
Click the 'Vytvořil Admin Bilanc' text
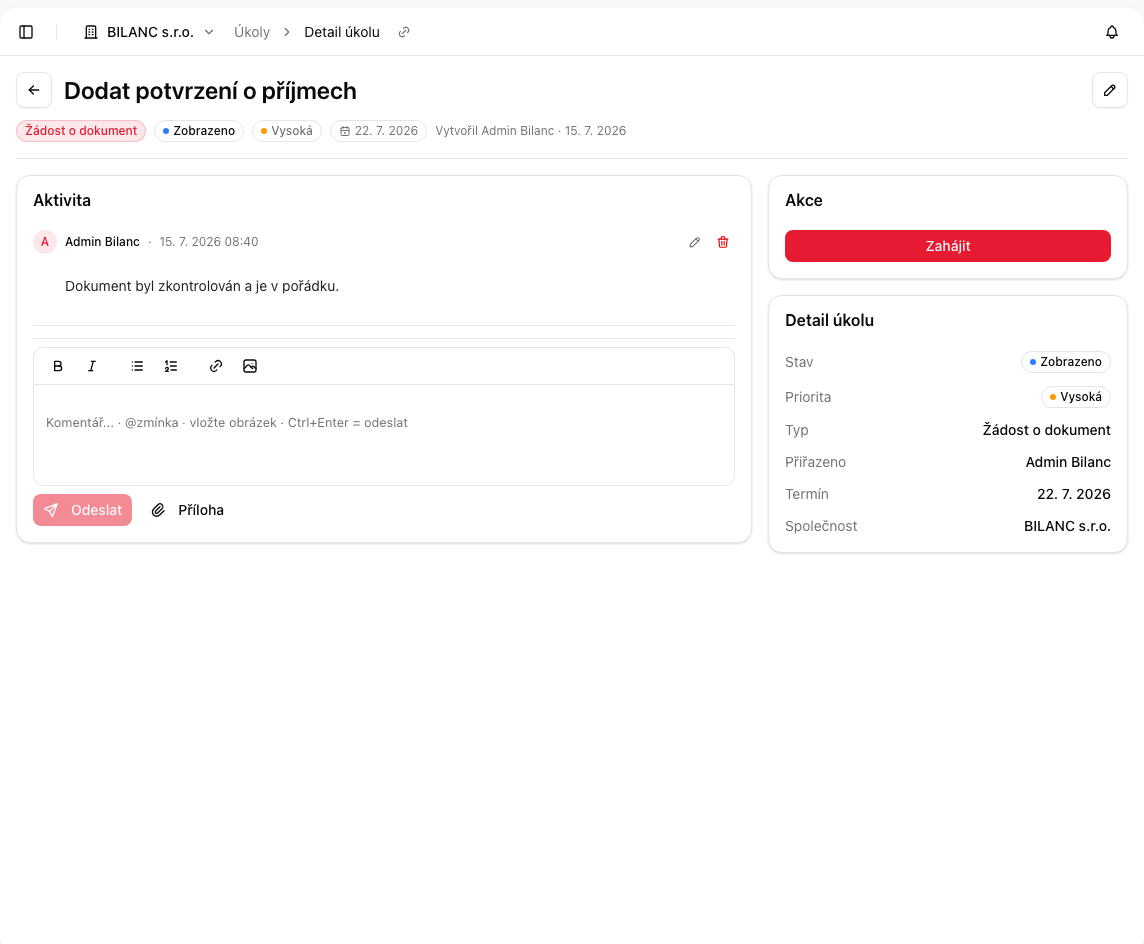pyautogui.click(x=495, y=131)
